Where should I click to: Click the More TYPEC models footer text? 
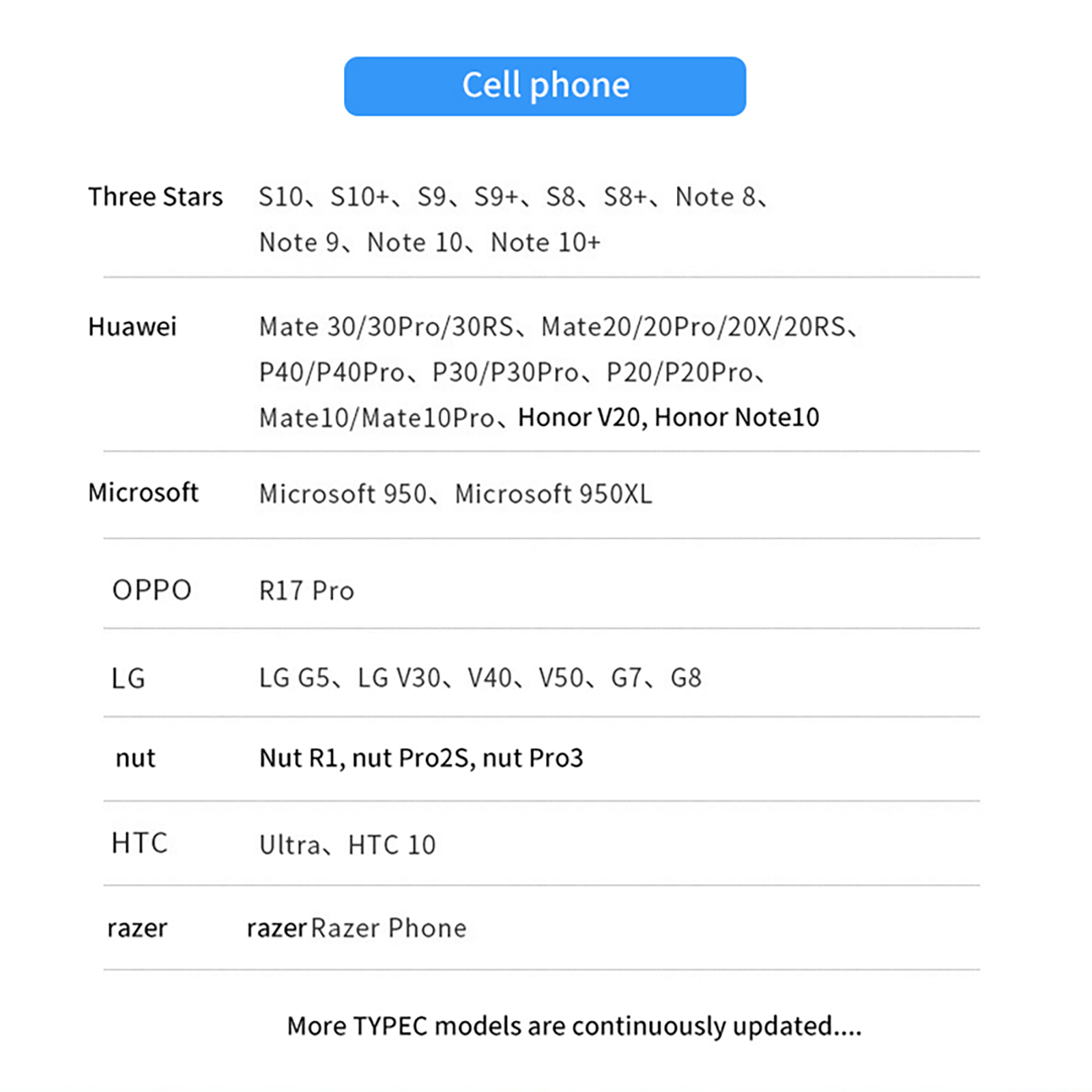point(573,1026)
